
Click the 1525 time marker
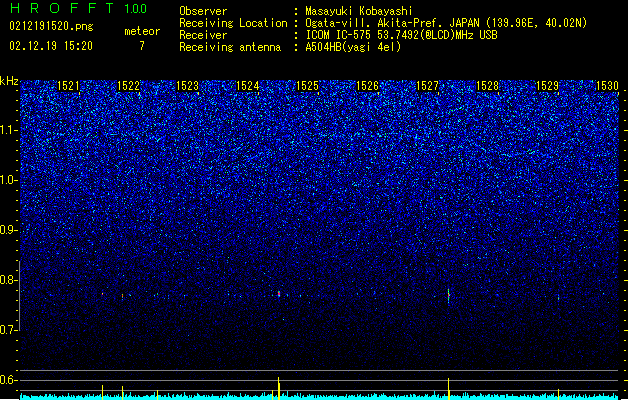pyautogui.click(x=307, y=86)
